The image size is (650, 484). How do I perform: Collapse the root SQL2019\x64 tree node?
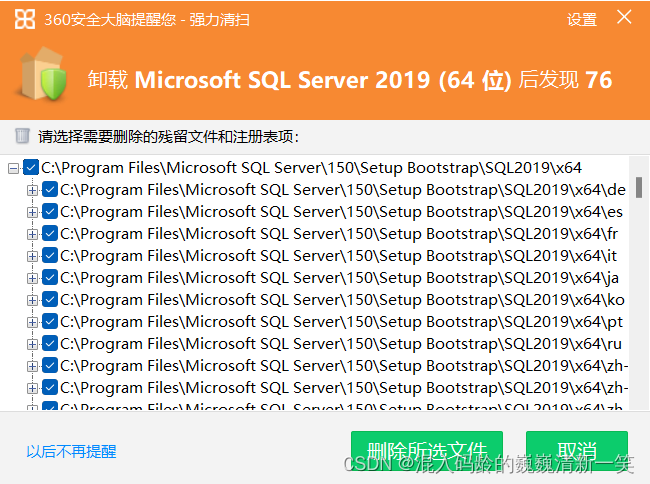tap(13, 168)
